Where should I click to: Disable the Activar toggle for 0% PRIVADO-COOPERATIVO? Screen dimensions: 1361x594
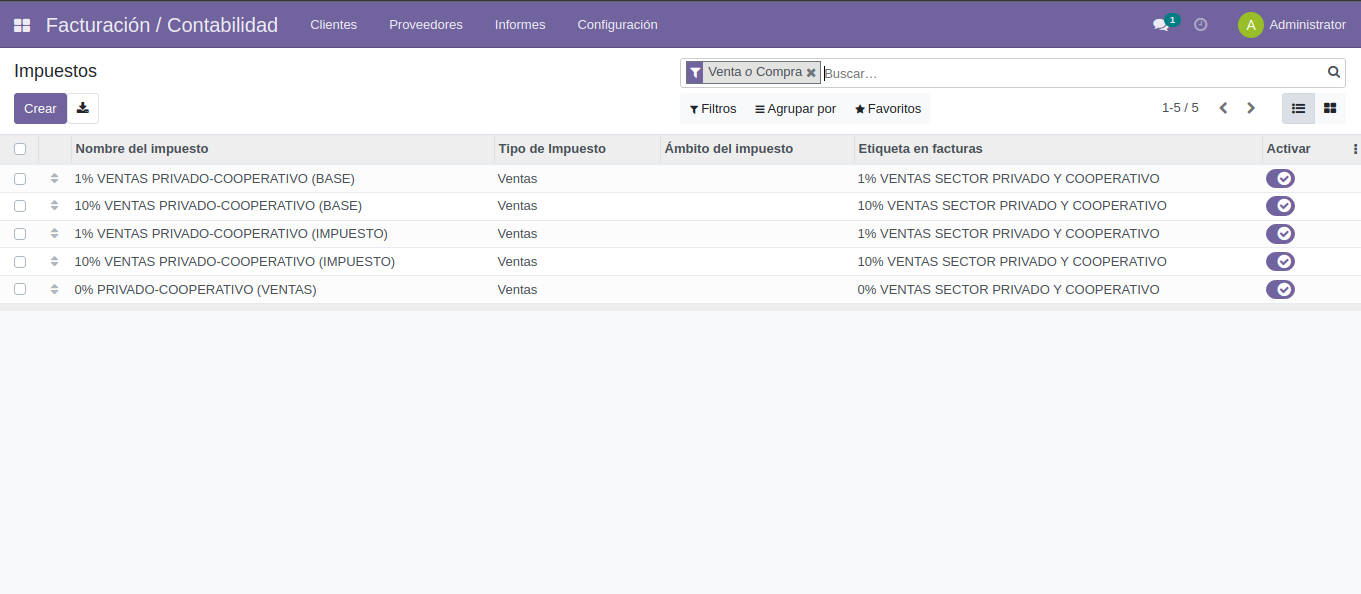point(1280,289)
